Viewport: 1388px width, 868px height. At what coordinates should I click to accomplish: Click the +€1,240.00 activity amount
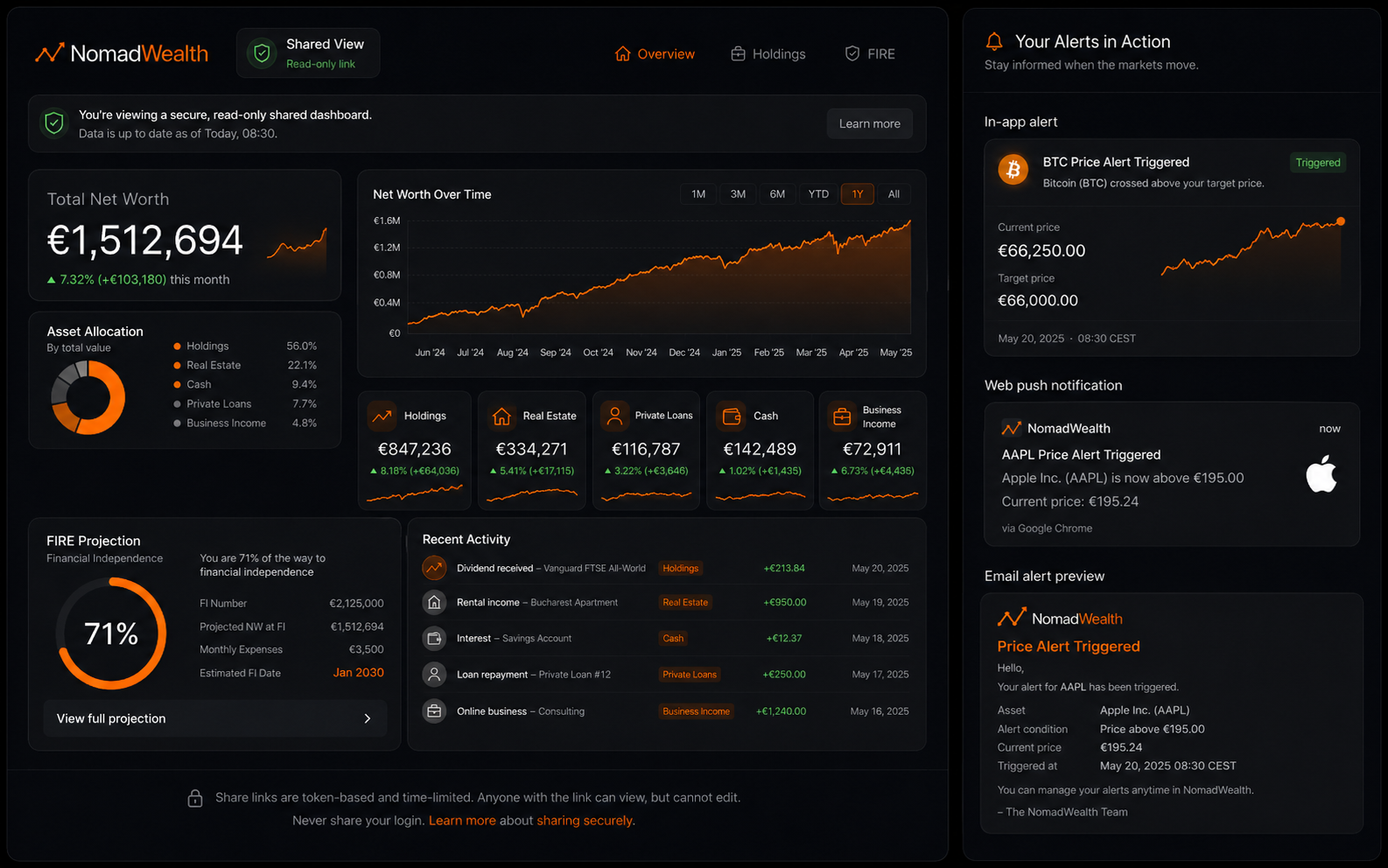[781, 711]
